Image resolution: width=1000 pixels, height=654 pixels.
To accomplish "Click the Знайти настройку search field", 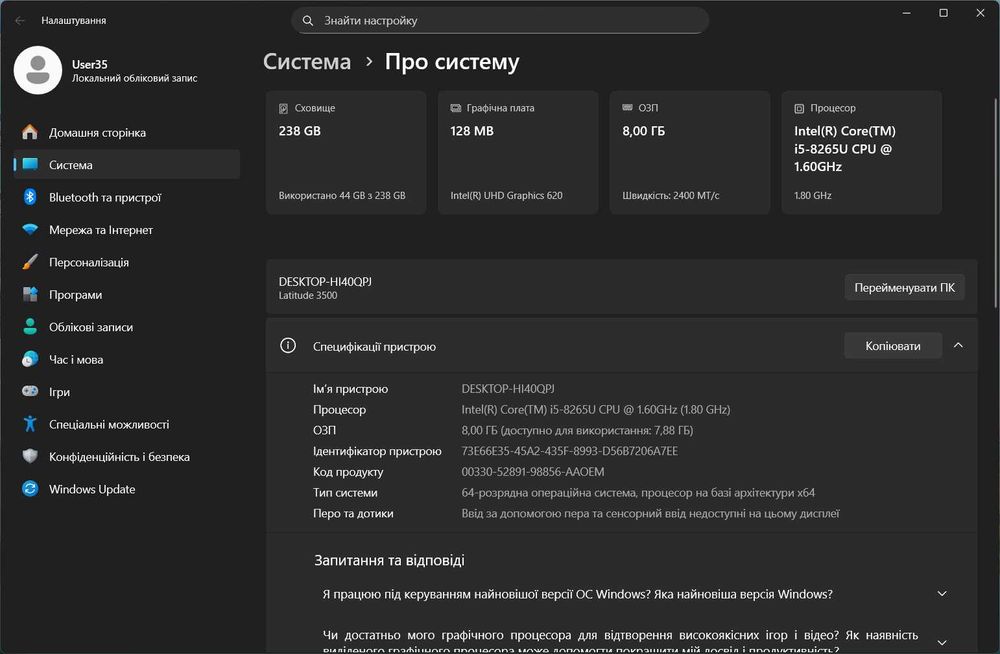I will point(500,20).
